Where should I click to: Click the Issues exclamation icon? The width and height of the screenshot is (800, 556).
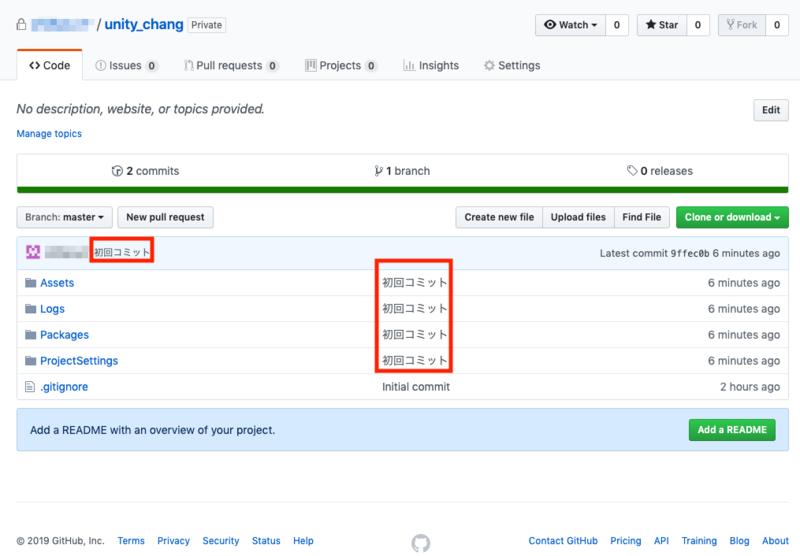pyautogui.click(x=101, y=65)
